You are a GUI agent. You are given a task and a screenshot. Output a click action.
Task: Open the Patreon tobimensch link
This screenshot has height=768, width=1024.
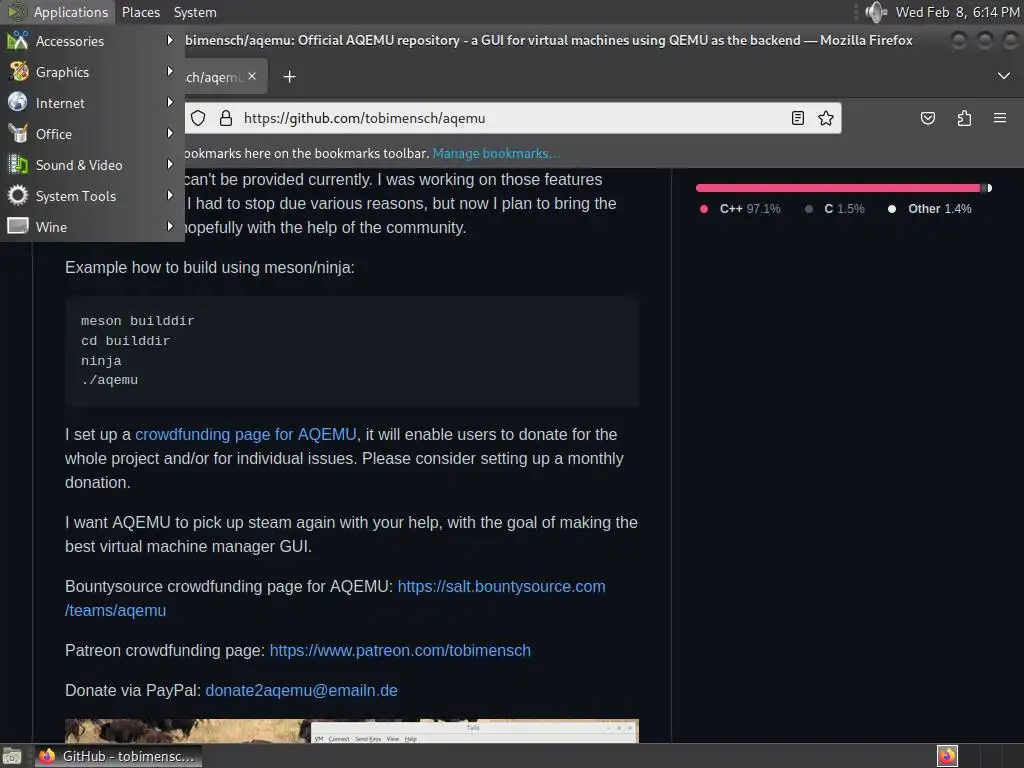click(400, 650)
